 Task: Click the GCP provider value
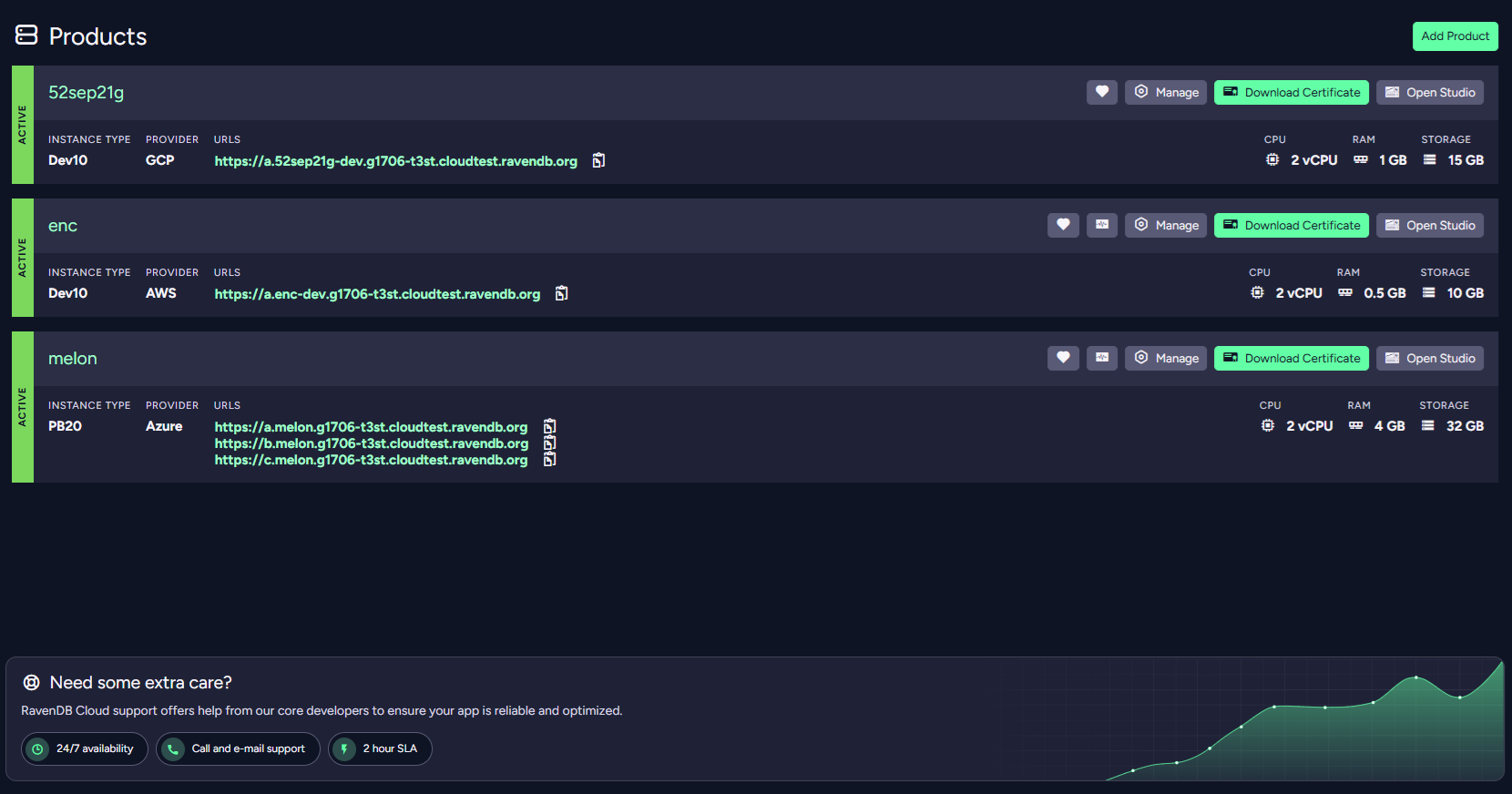160,160
